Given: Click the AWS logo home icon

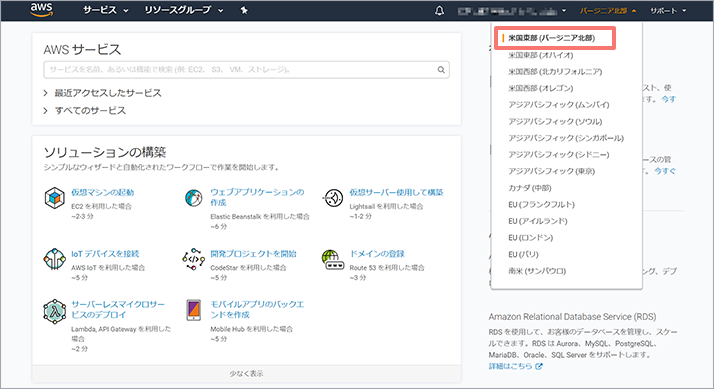Looking at the screenshot, I should [x=41, y=10].
